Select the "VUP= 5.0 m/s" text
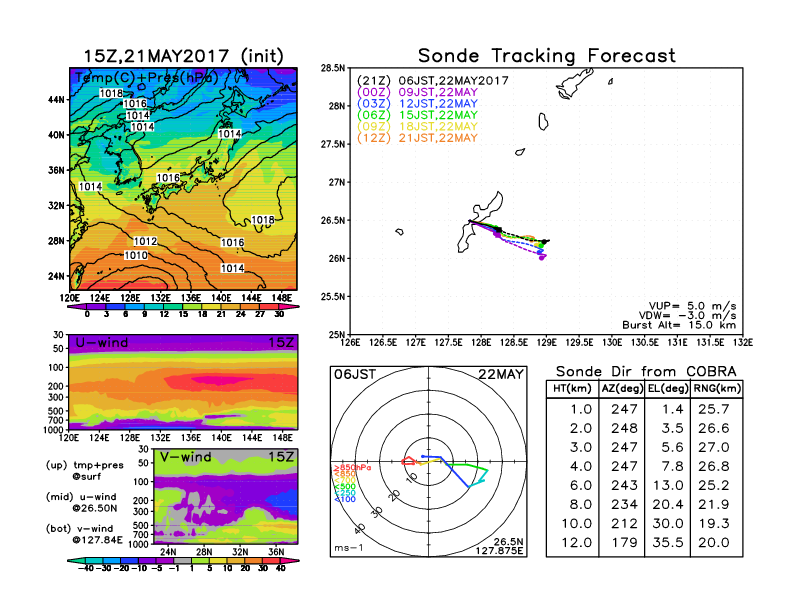Viewport: 792px width, 612px height. (692, 306)
